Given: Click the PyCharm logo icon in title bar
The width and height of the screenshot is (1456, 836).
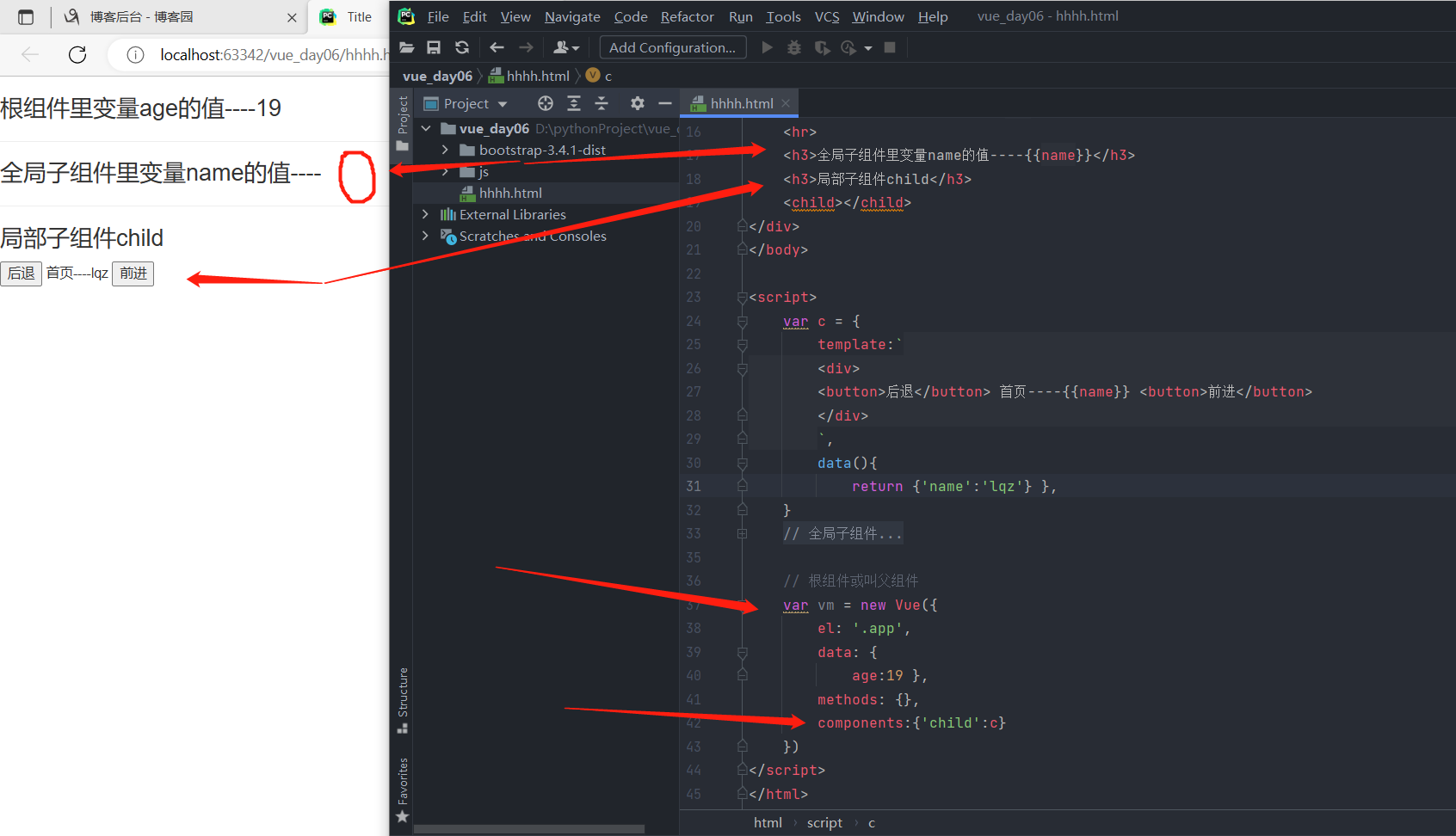Looking at the screenshot, I should (406, 16).
